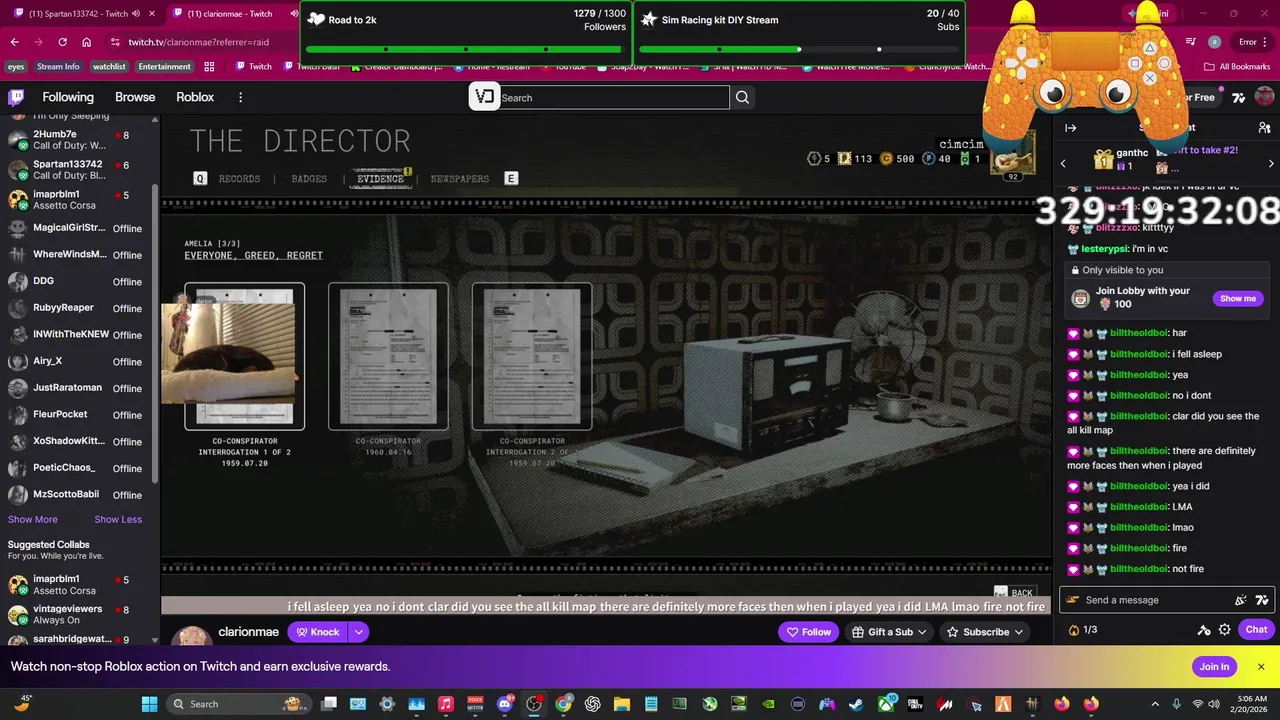Image resolution: width=1280 pixels, height=720 pixels.
Task: Open the watchlist bookmark folder
Action: coord(109,67)
